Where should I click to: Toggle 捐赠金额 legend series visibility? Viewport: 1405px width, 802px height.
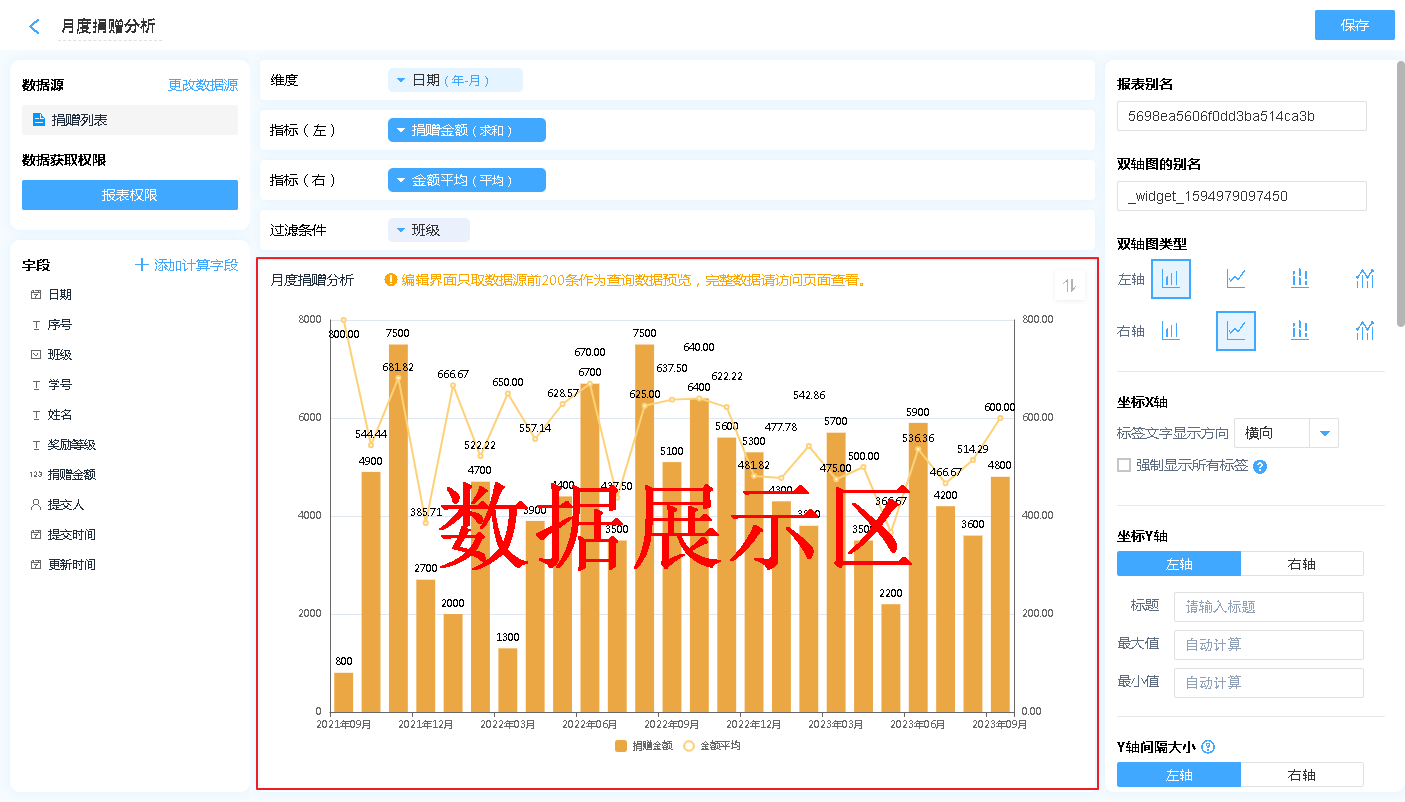click(643, 746)
